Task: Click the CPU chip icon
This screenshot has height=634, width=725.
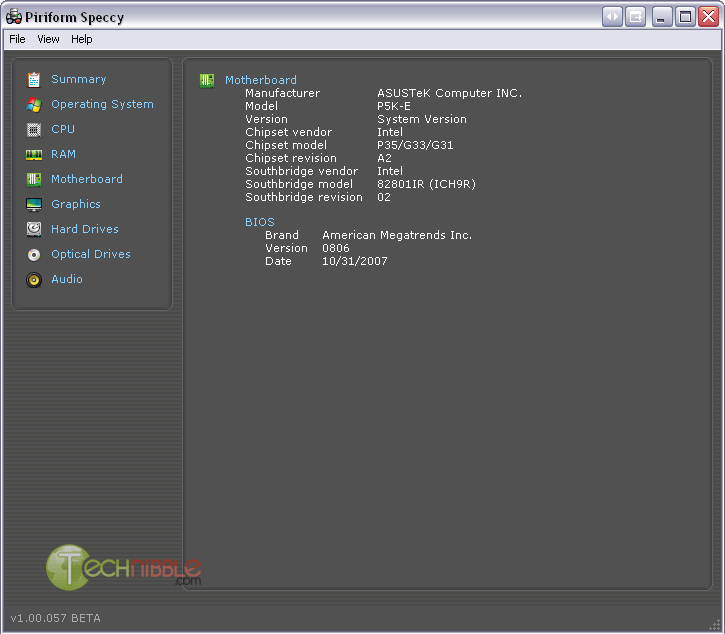Action: (34, 129)
